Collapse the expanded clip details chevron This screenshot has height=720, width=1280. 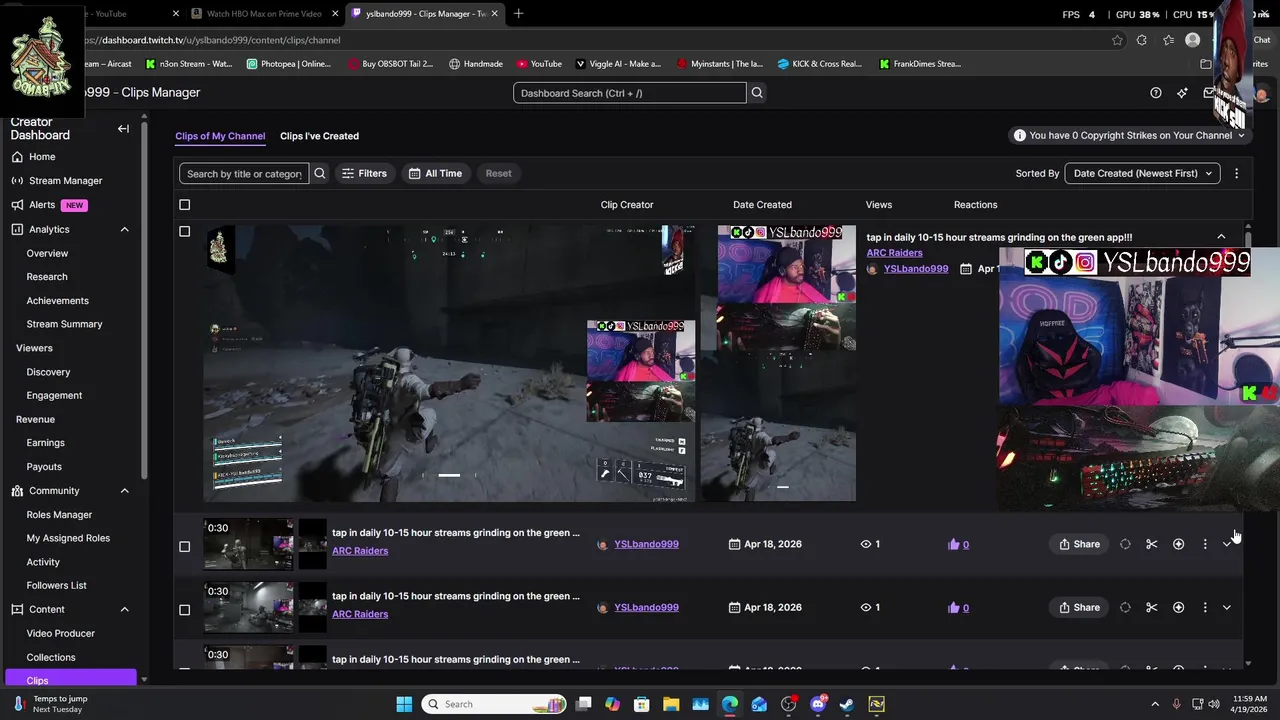tap(1221, 238)
